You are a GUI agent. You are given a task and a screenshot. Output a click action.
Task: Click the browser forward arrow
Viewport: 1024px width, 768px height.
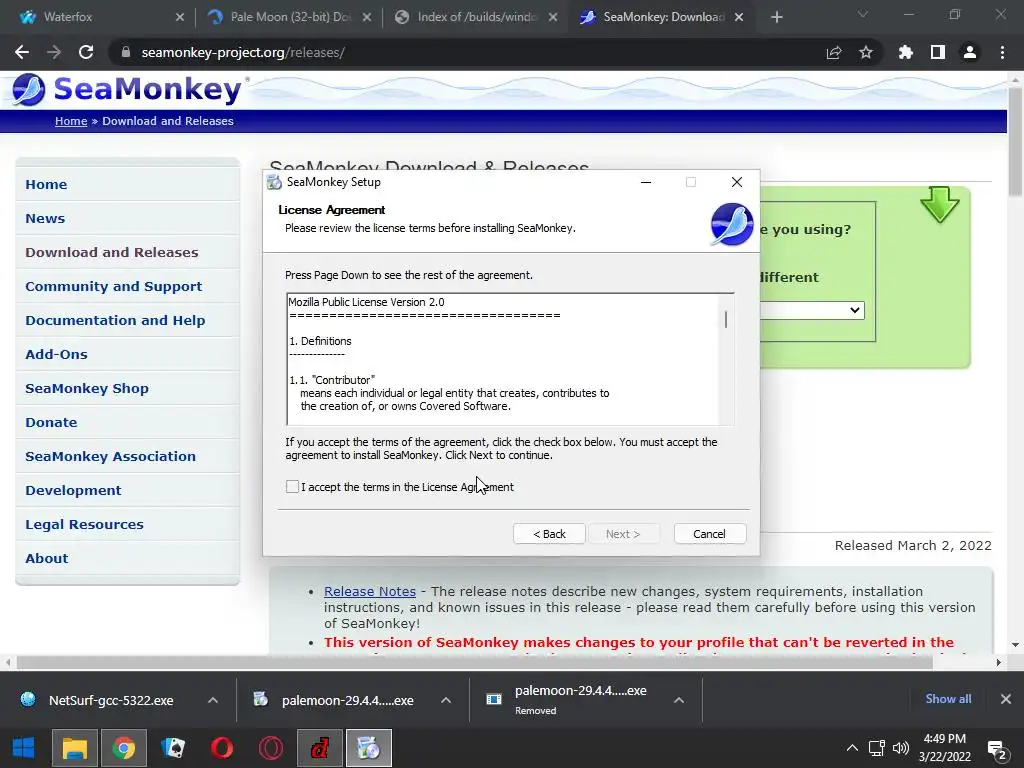(x=54, y=52)
